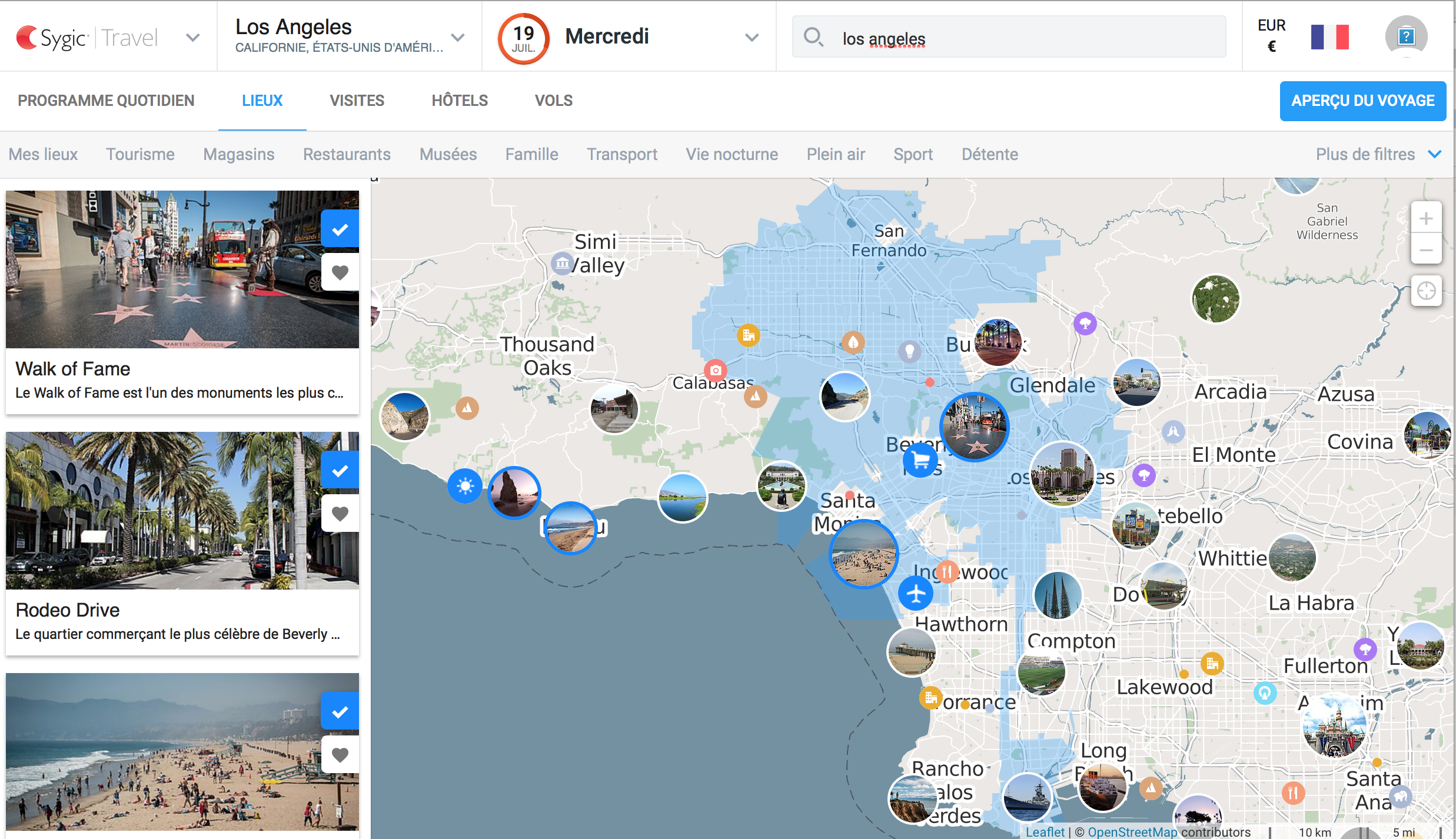Uncheck the Rodeo Drive checkmark
This screenshot has width=1456, height=839.
pyautogui.click(x=340, y=471)
